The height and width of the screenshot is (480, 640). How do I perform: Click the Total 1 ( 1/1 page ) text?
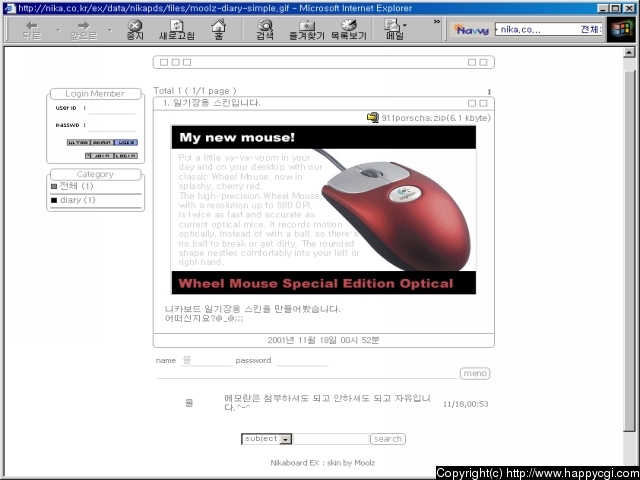[x=195, y=91]
